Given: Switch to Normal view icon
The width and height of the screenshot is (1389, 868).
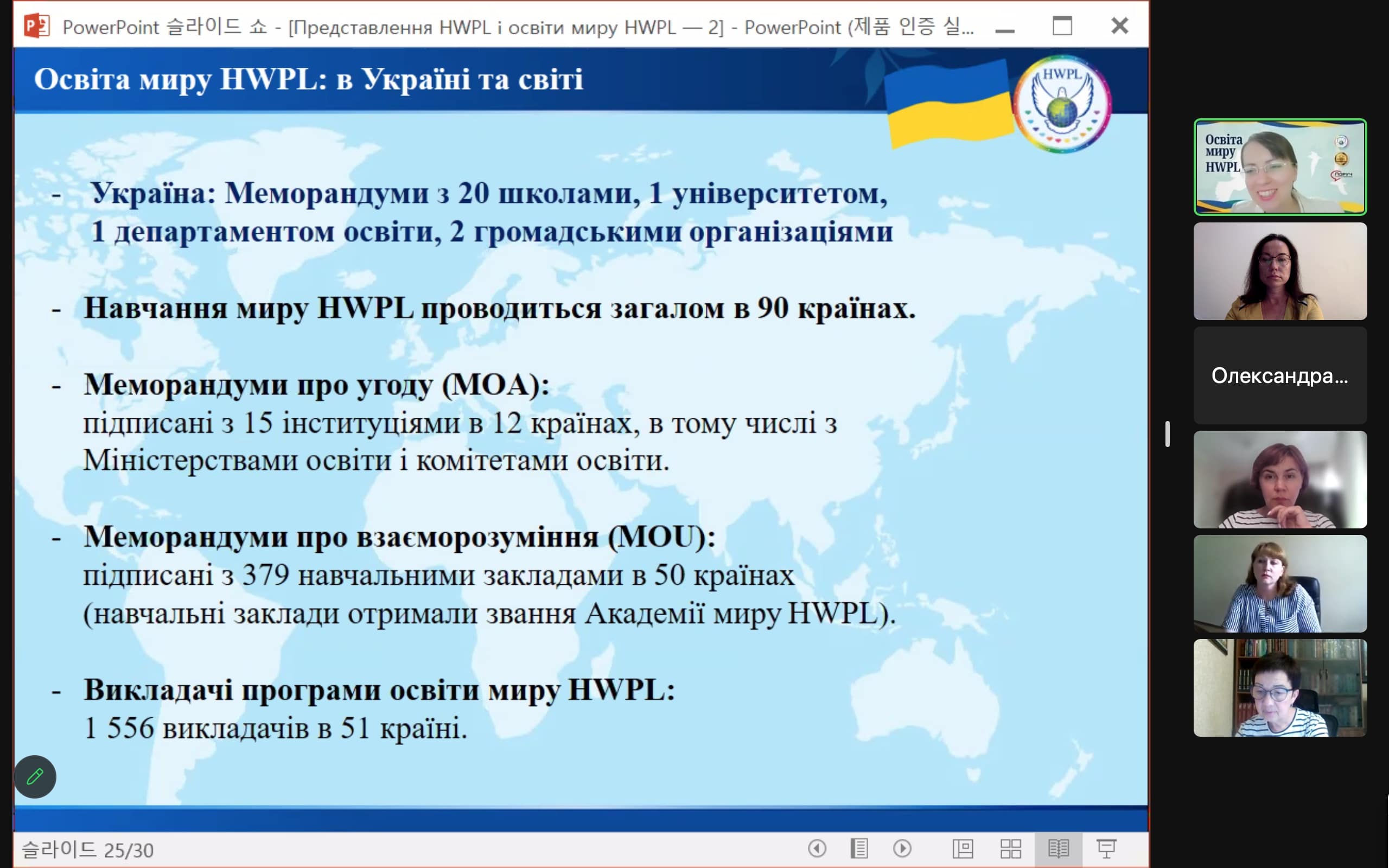Looking at the screenshot, I should coord(963,848).
